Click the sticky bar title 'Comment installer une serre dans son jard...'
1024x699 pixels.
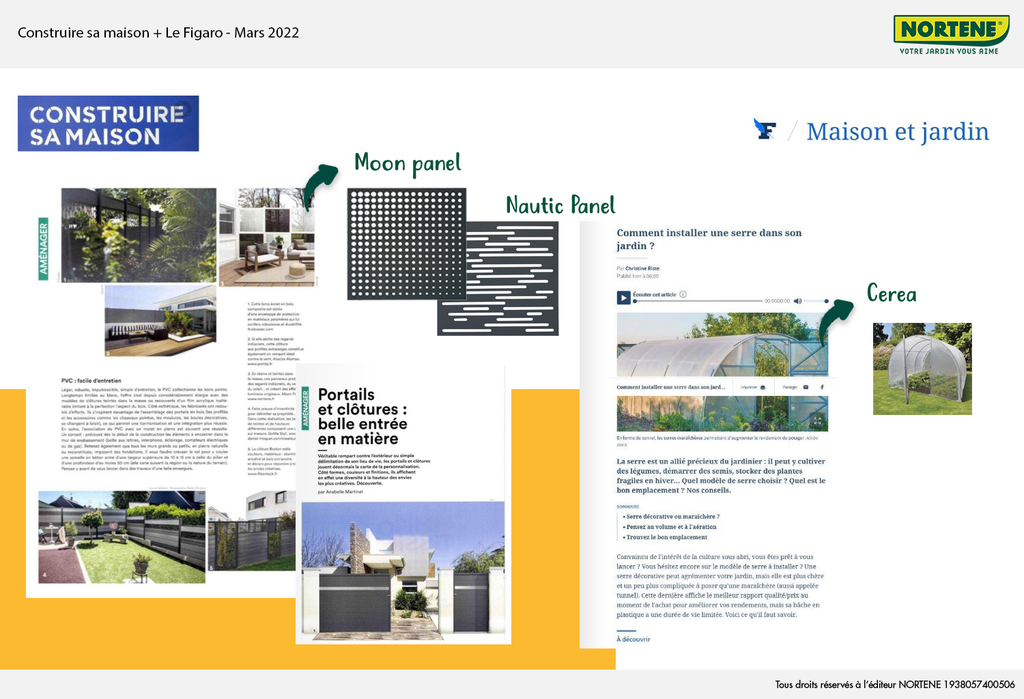coord(671,387)
